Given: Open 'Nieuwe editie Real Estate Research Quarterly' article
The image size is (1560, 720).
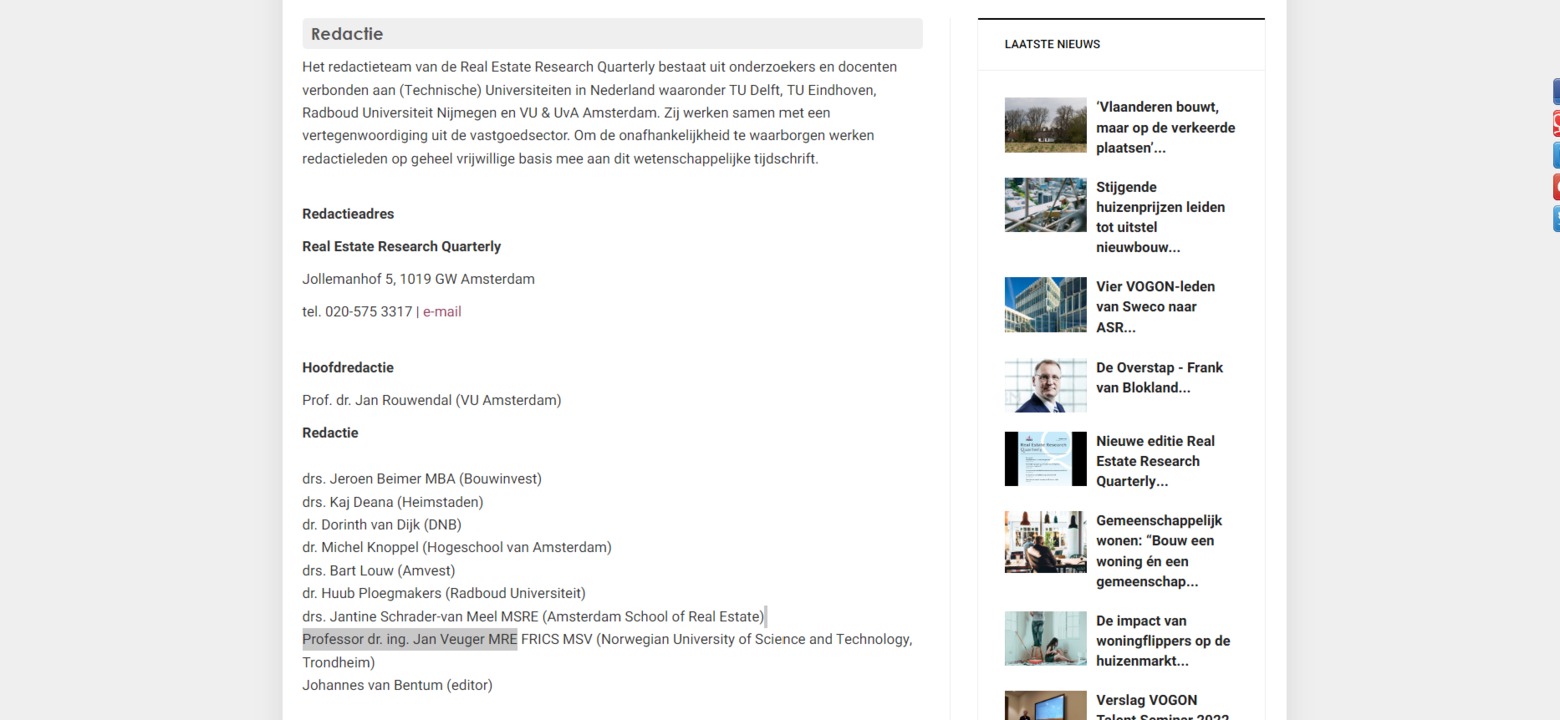Looking at the screenshot, I should point(1155,461).
